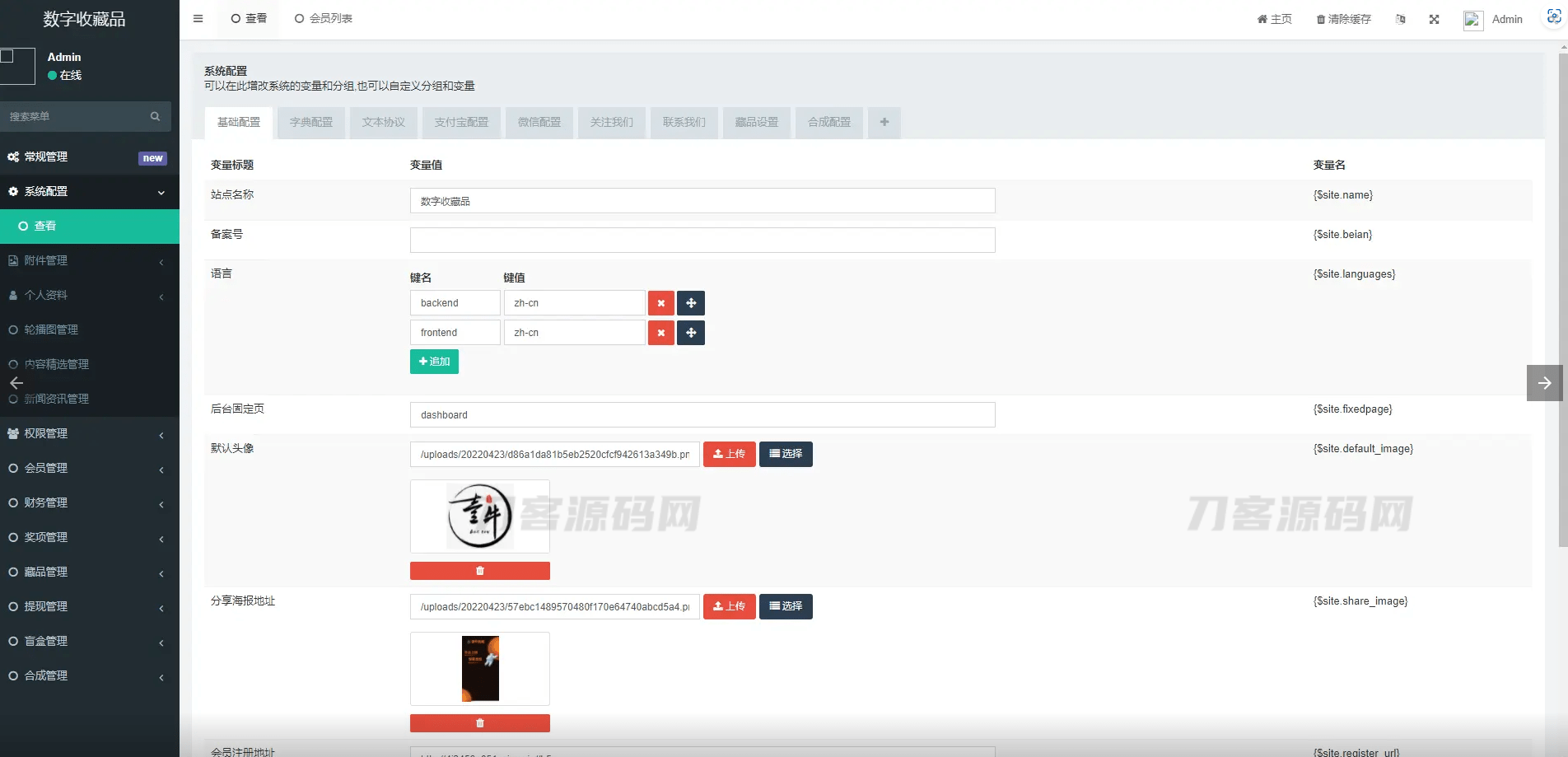Image resolution: width=1568 pixels, height=757 pixels.
Task: Click the plus tab to add config group
Action: tap(884, 122)
